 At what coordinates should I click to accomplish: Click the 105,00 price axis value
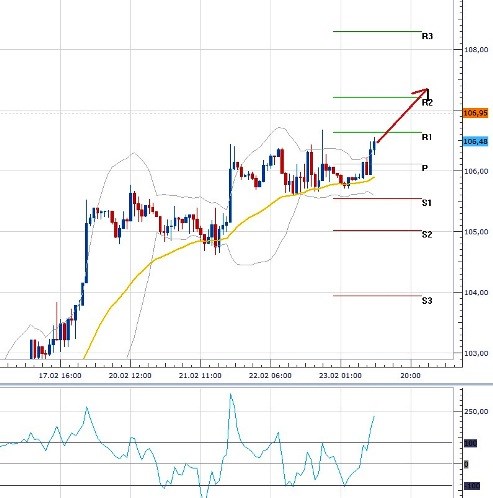pos(476,232)
